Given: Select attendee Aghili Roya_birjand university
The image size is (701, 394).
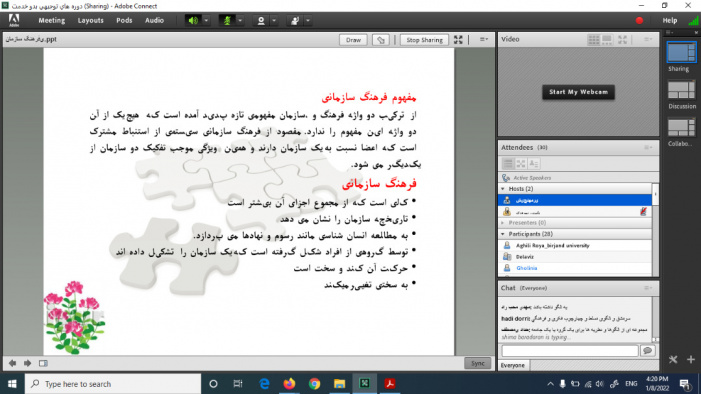Looking at the screenshot, I should coord(575,246).
